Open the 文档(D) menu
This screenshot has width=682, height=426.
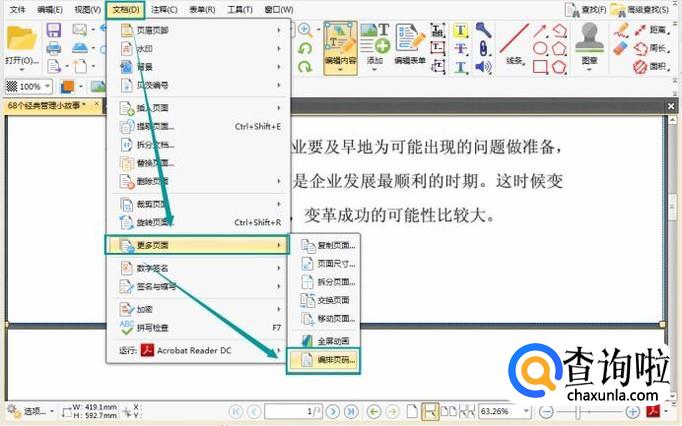click(x=125, y=9)
